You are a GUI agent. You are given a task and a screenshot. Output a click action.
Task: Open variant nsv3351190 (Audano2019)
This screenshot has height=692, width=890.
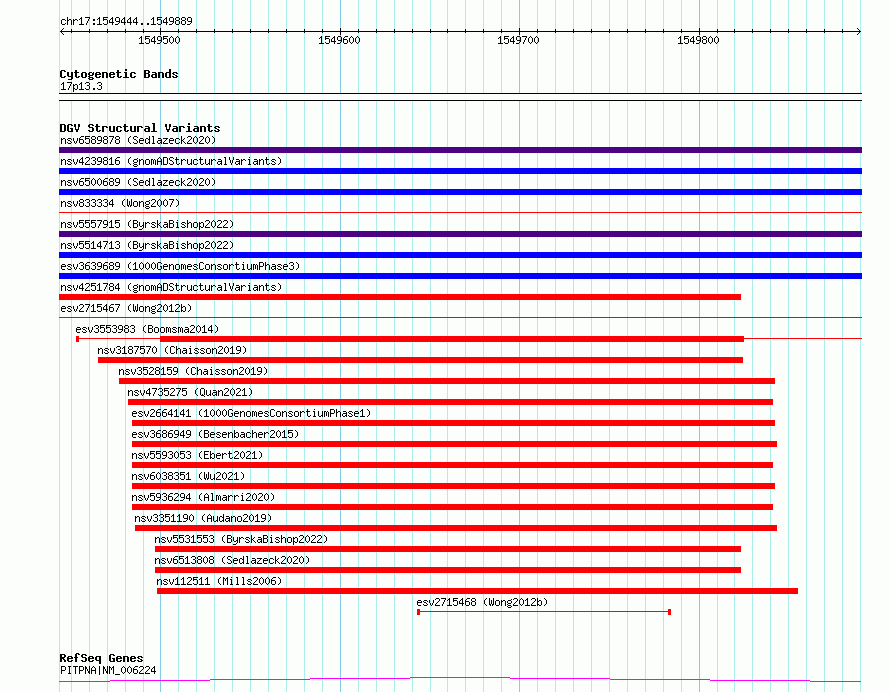[203, 518]
